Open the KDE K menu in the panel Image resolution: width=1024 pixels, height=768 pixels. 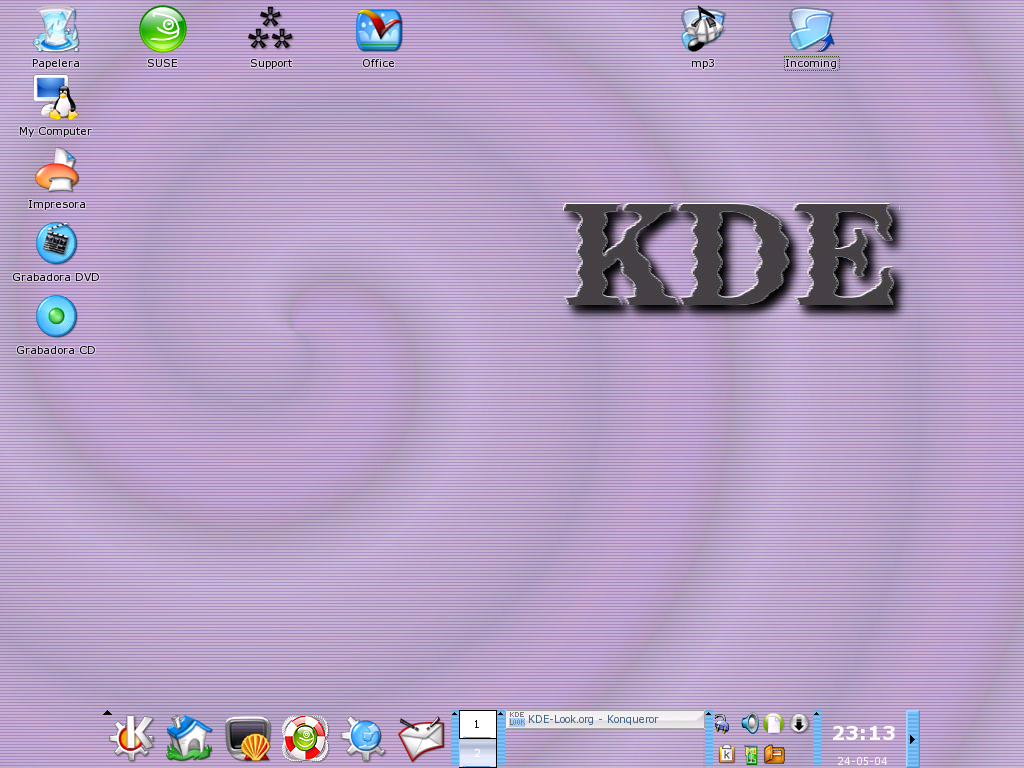[132, 738]
